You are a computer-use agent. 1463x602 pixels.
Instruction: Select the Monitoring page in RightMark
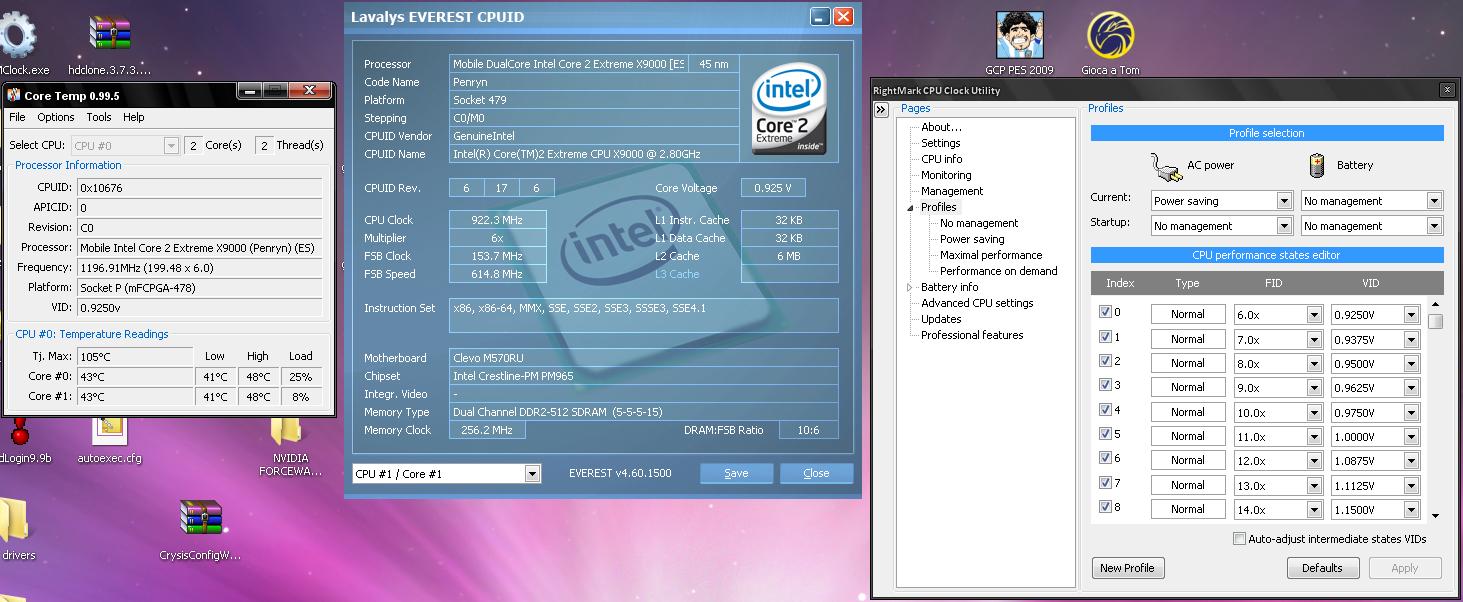(946, 175)
